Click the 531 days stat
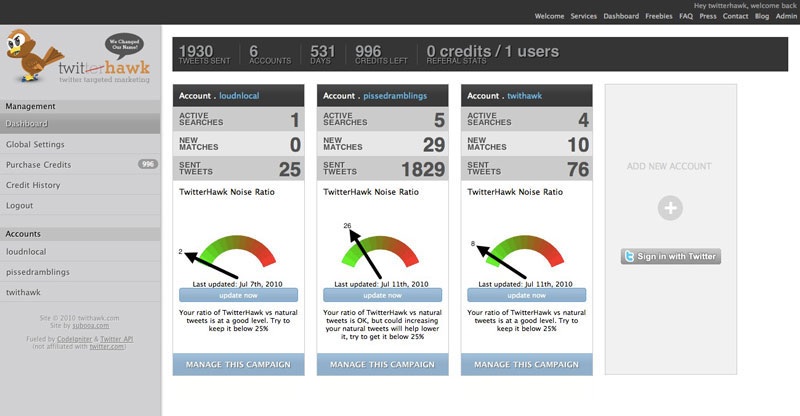The image size is (800, 416). click(322, 54)
